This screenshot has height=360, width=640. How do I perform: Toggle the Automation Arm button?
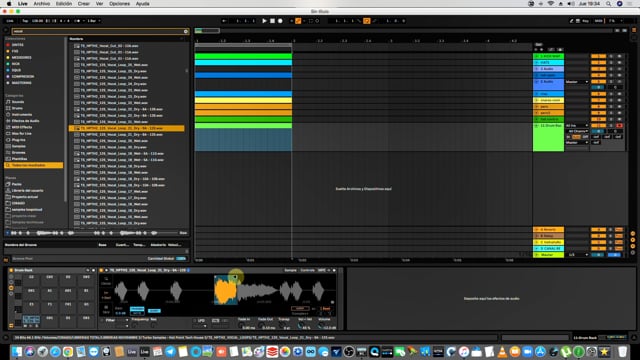298,21
